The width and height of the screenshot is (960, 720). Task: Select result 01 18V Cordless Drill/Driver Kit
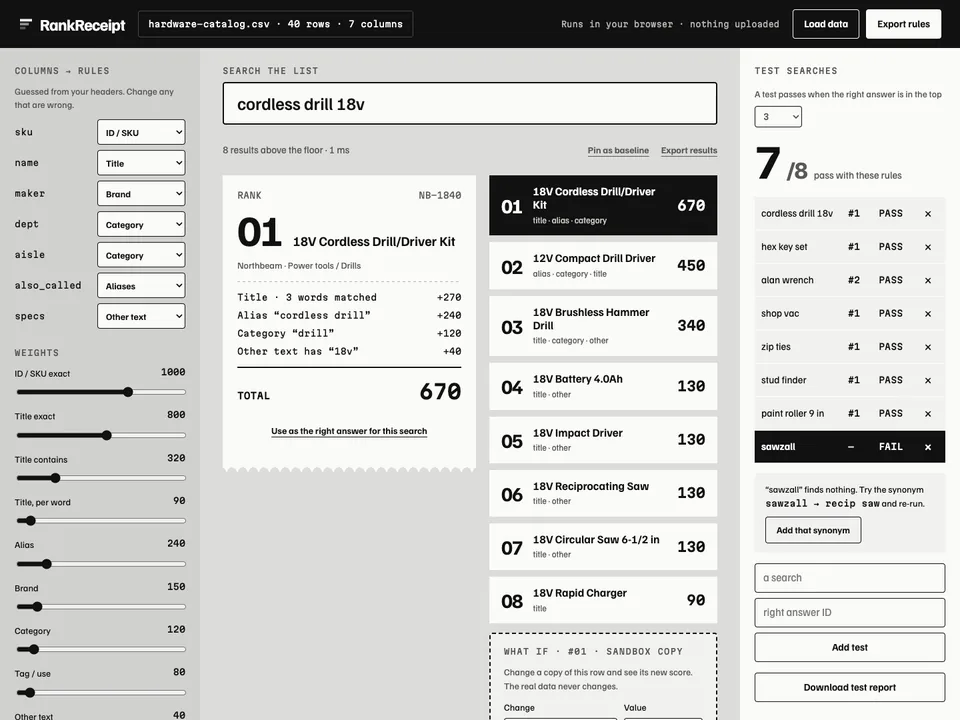click(603, 205)
